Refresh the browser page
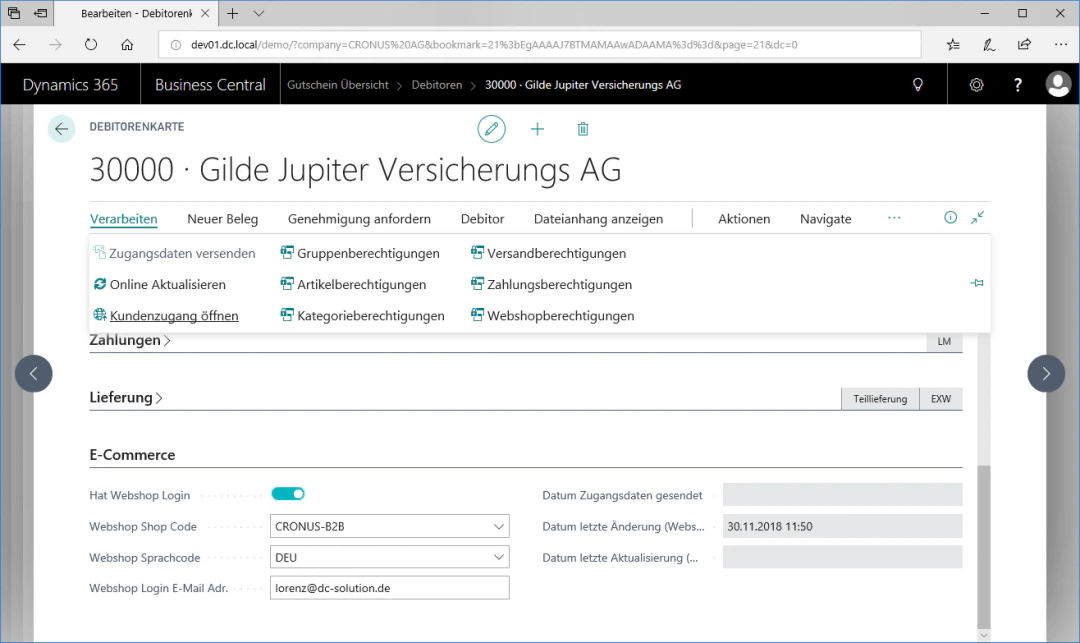This screenshot has height=643, width=1080. (x=91, y=45)
